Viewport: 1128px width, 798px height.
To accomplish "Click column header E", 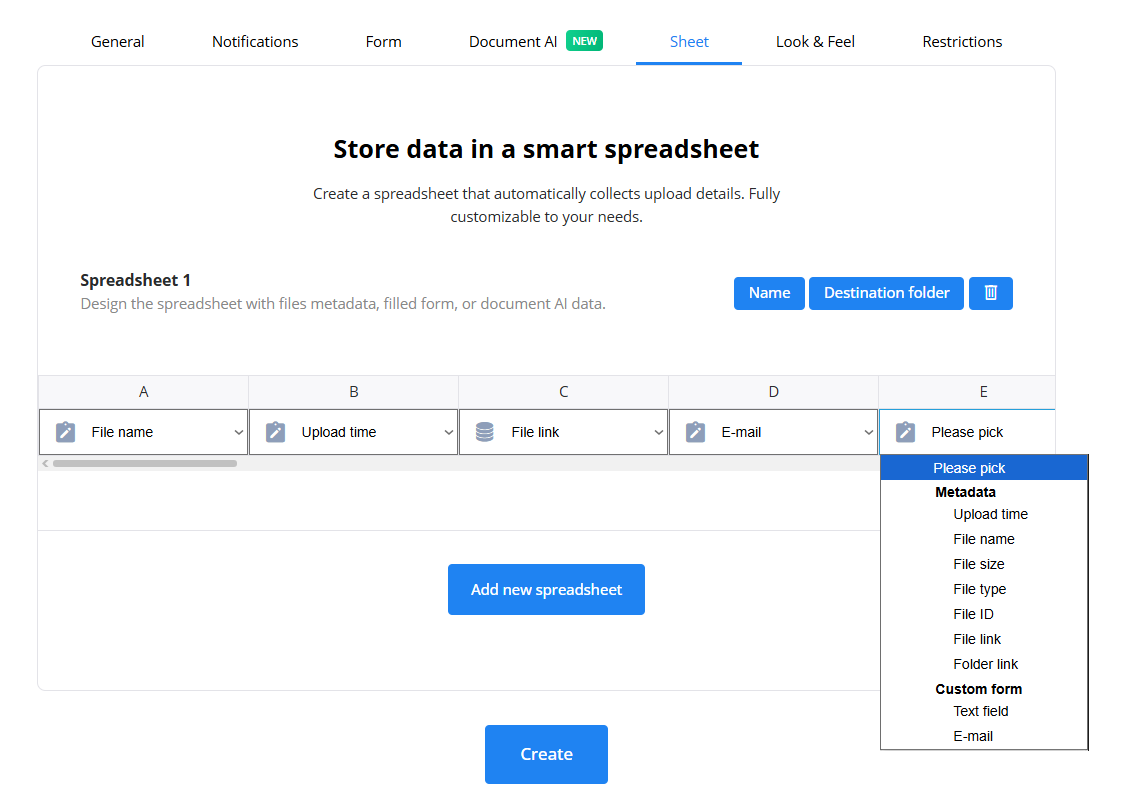I will [967, 391].
